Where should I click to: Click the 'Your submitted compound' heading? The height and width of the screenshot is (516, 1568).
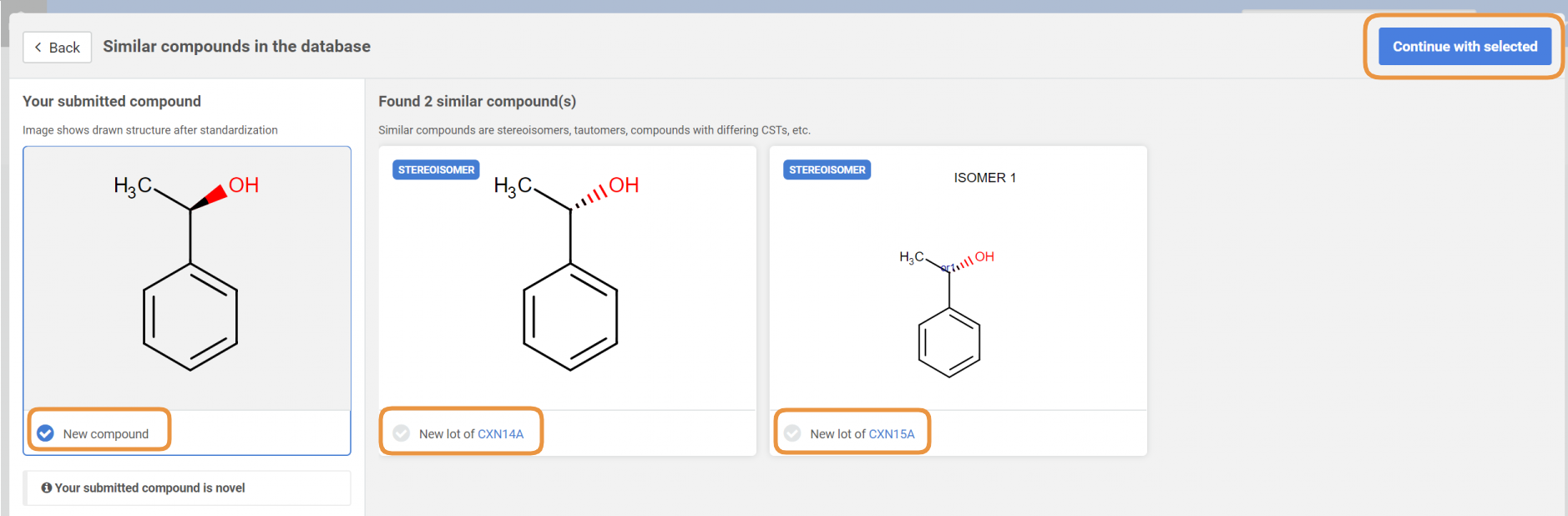point(112,101)
